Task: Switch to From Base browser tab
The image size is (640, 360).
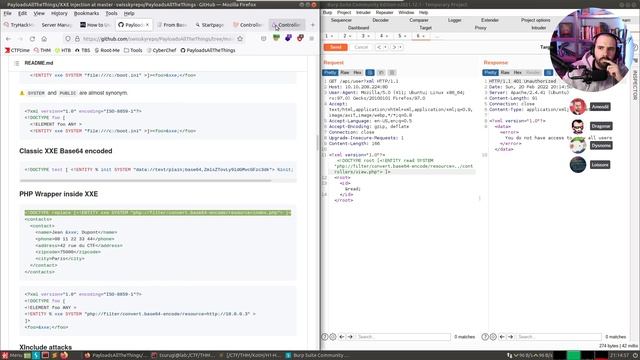Action: tap(172, 25)
